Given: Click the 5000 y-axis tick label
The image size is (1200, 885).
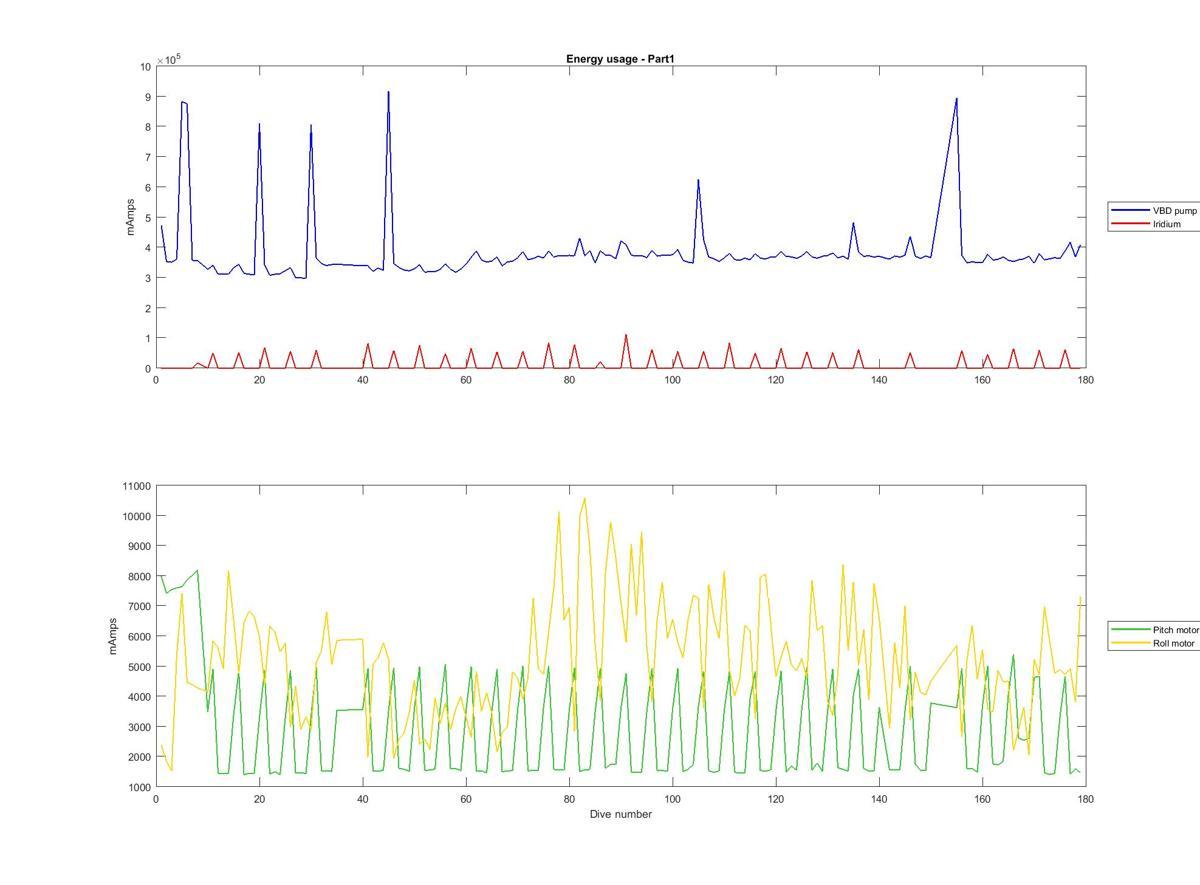Looking at the screenshot, I should (140, 667).
